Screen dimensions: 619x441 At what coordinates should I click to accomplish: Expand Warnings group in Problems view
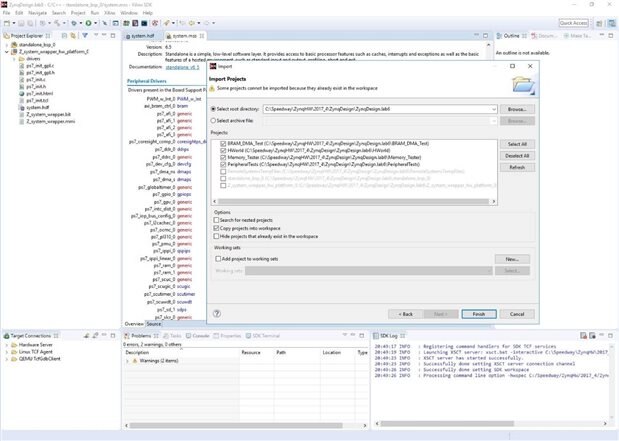pos(128,361)
